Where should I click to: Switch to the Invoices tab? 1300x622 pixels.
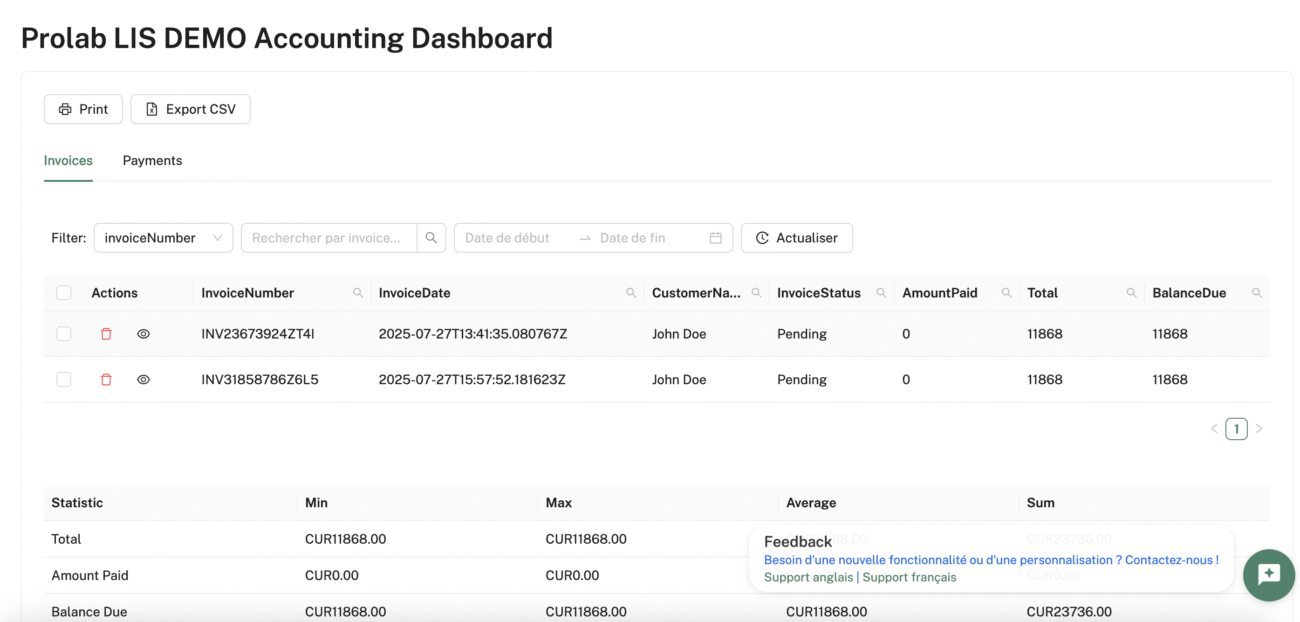click(68, 160)
